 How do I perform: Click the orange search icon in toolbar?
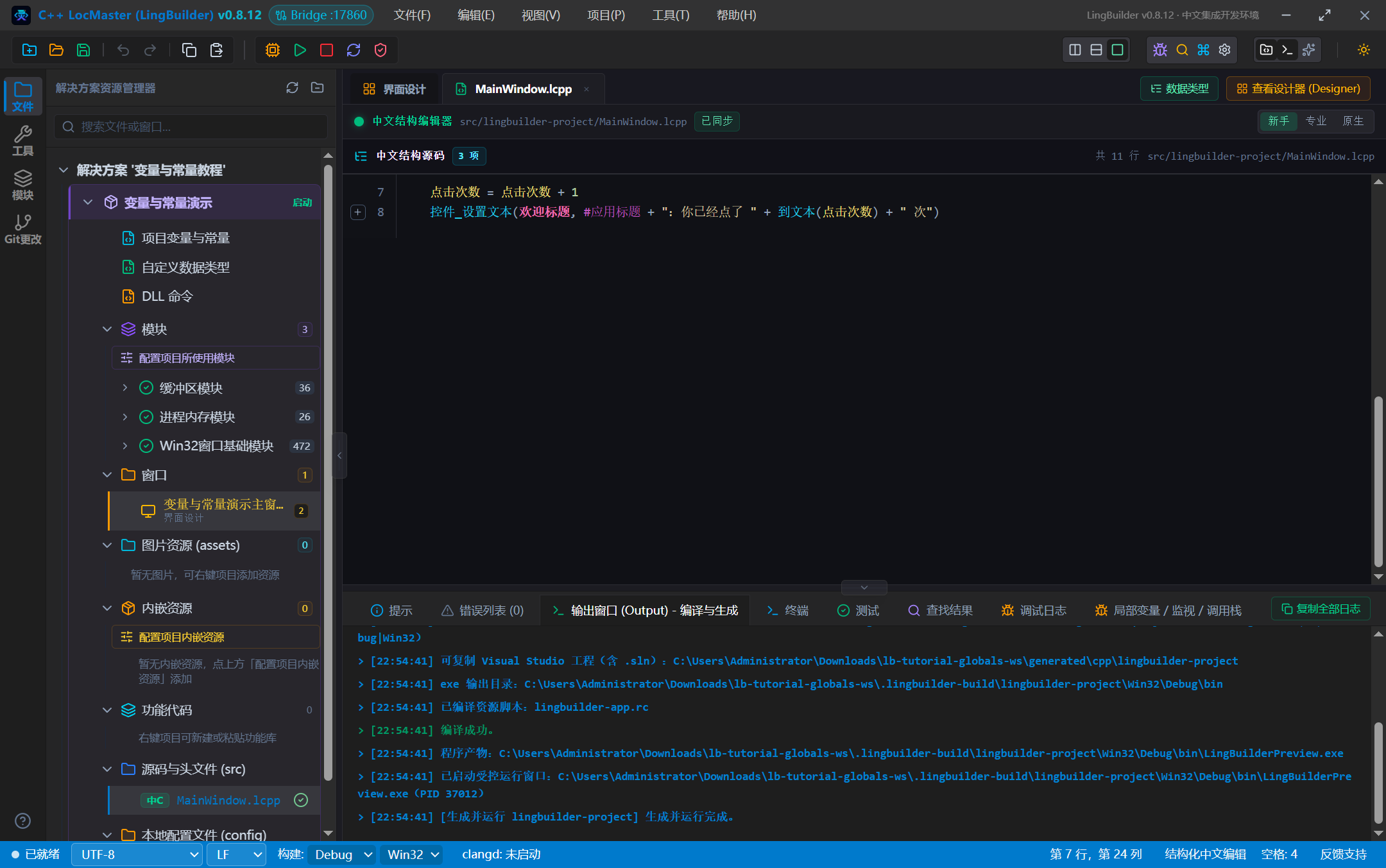point(1182,50)
